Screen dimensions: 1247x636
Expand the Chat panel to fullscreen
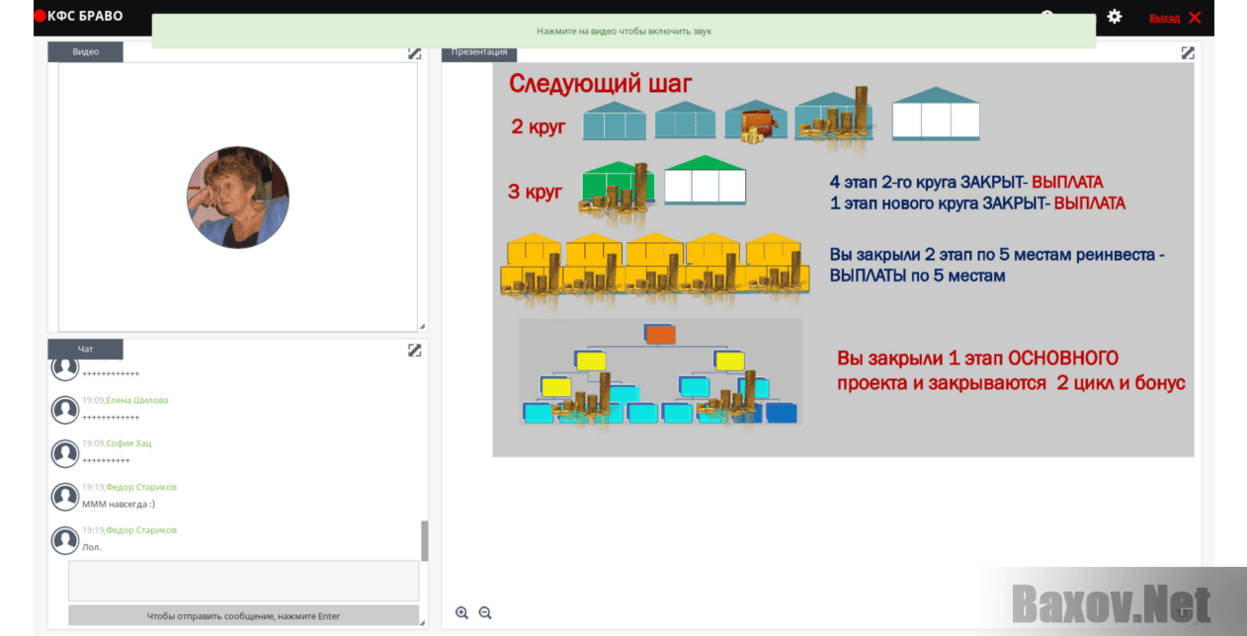[415, 350]
